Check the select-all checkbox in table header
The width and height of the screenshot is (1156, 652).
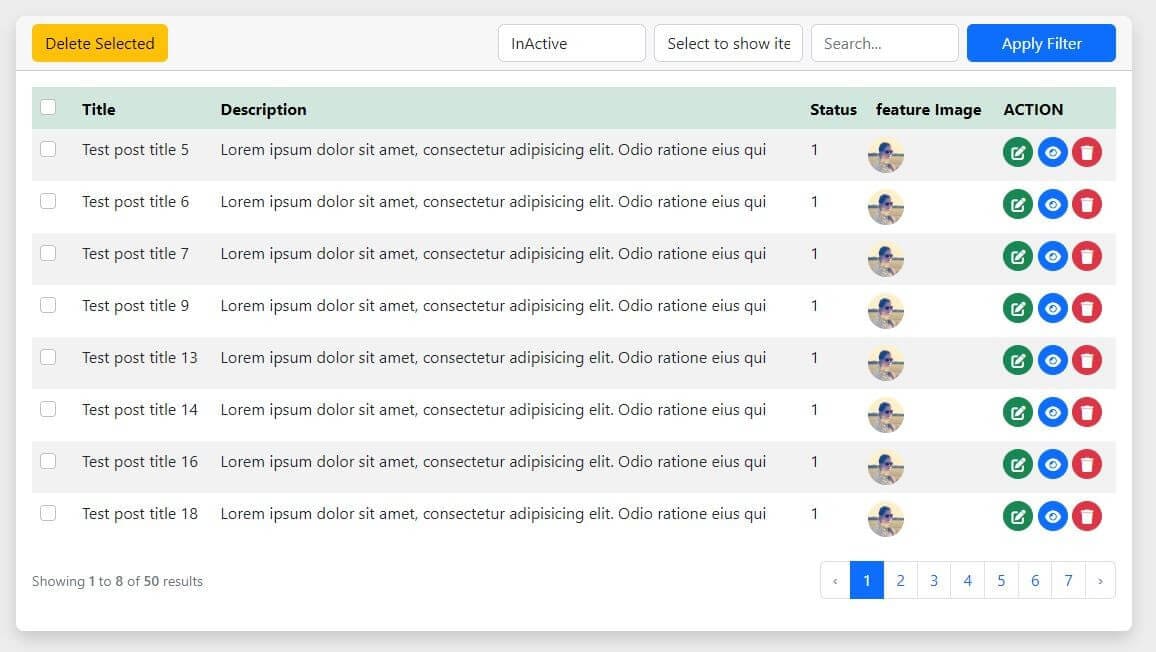point(48,106)
